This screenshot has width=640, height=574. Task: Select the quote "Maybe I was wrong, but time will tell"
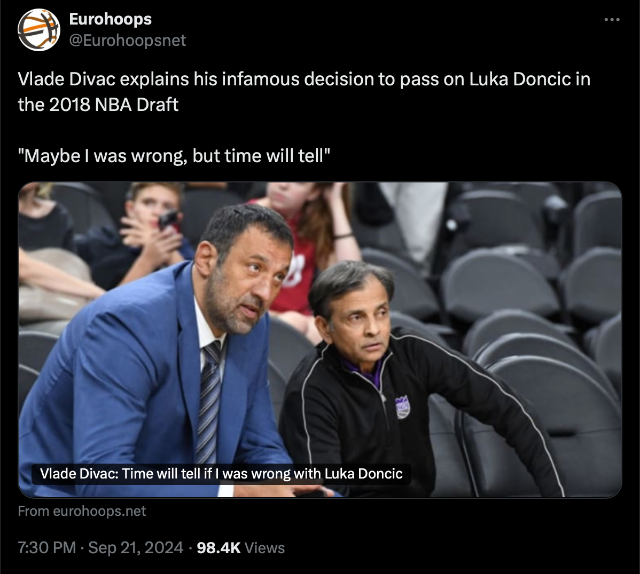(x=174, y=156)
